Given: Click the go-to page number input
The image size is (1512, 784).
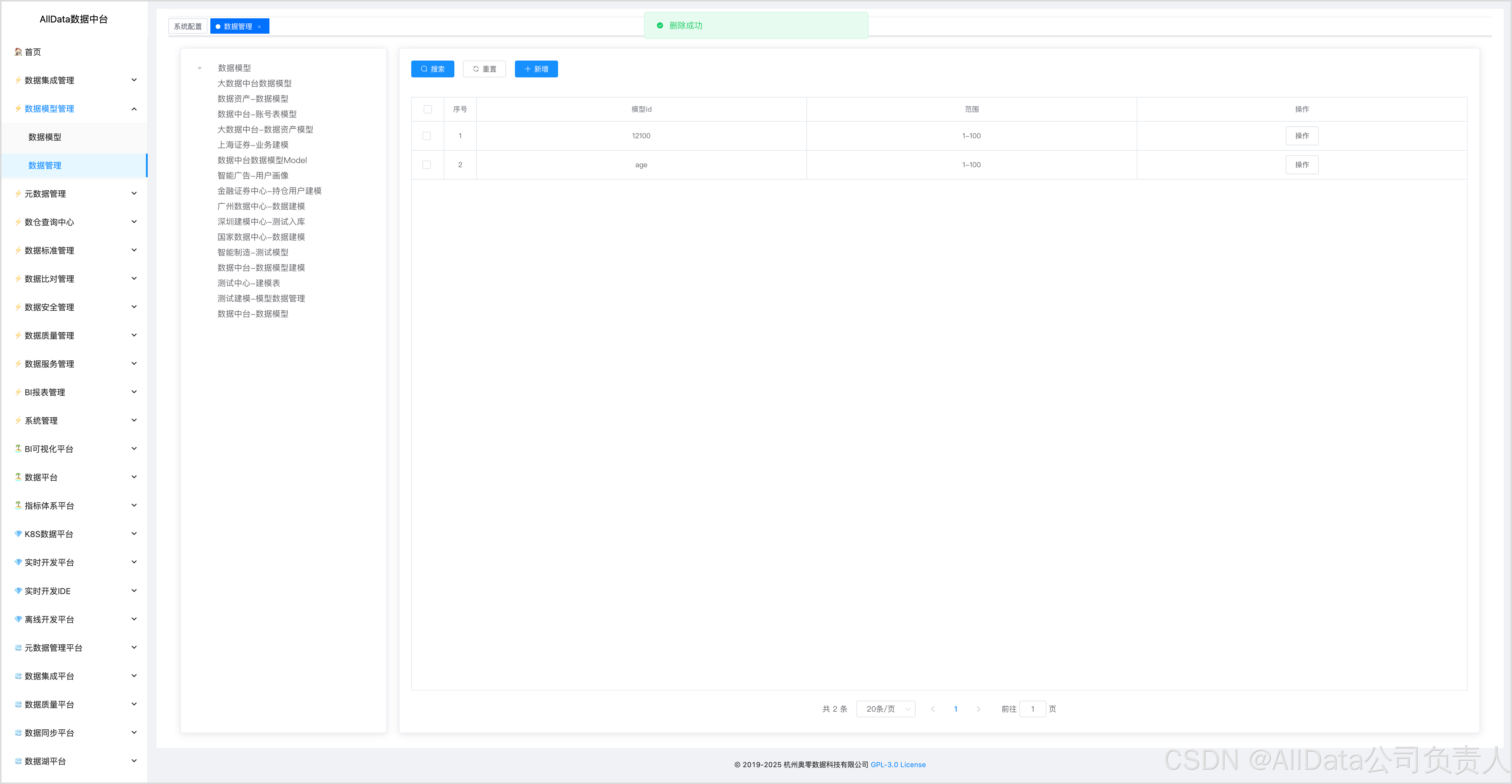Looking at the screenshot, I should (1033, 709).
